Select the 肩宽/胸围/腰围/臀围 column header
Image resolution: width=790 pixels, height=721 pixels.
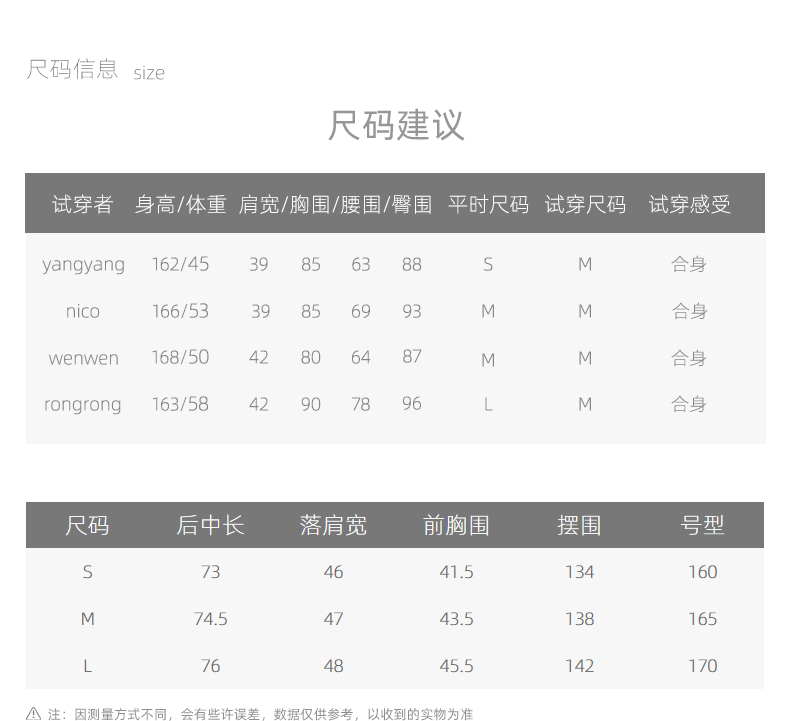[335, 205]
